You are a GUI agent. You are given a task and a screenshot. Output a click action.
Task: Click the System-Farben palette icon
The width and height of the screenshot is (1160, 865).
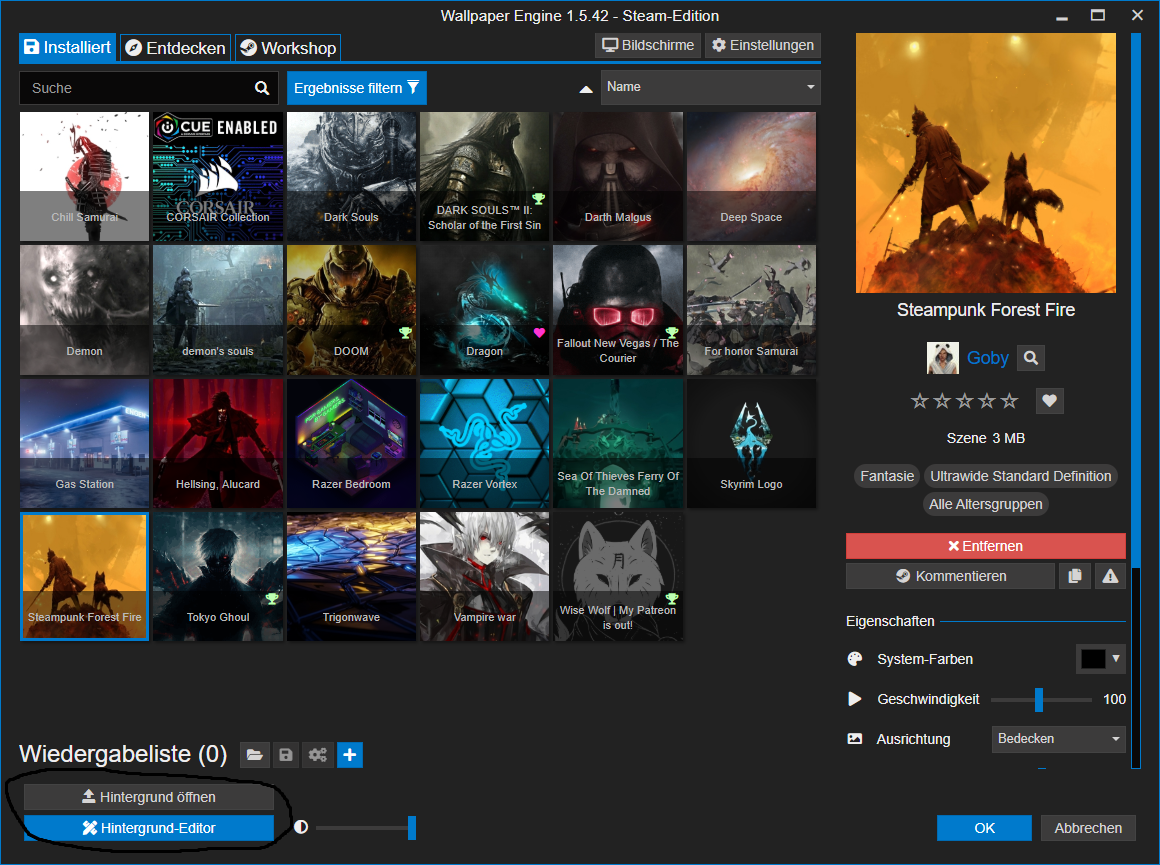point(854,659)
